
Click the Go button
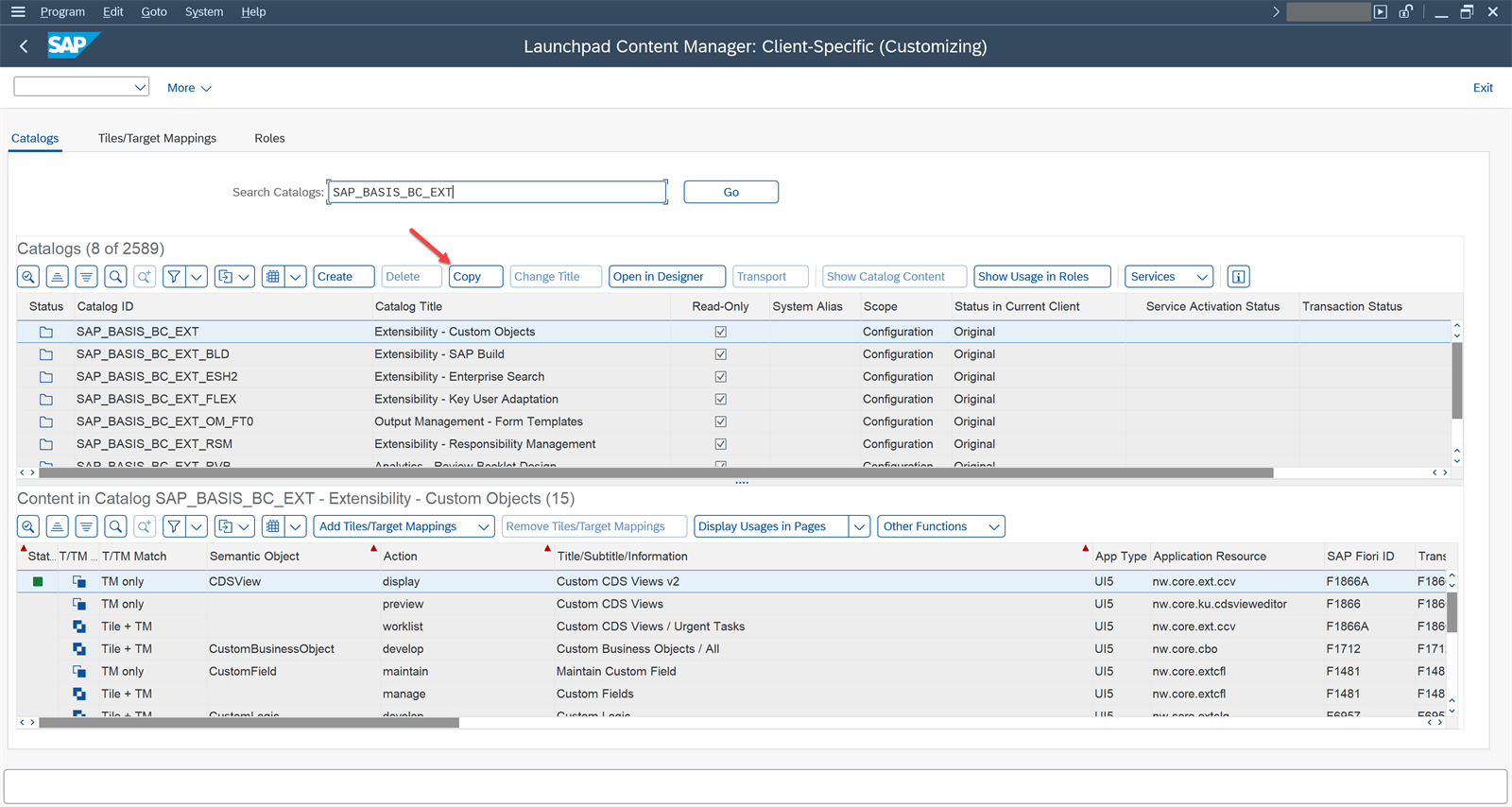point(731,192)
